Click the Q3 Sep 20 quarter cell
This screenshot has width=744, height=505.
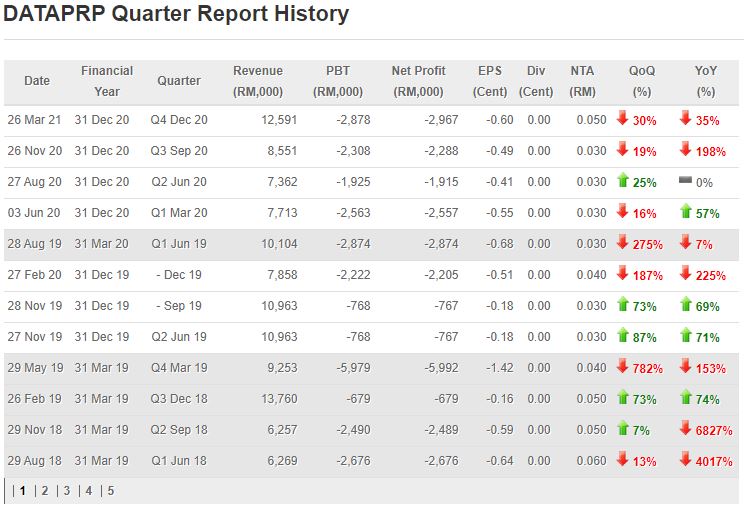point(179,151)
